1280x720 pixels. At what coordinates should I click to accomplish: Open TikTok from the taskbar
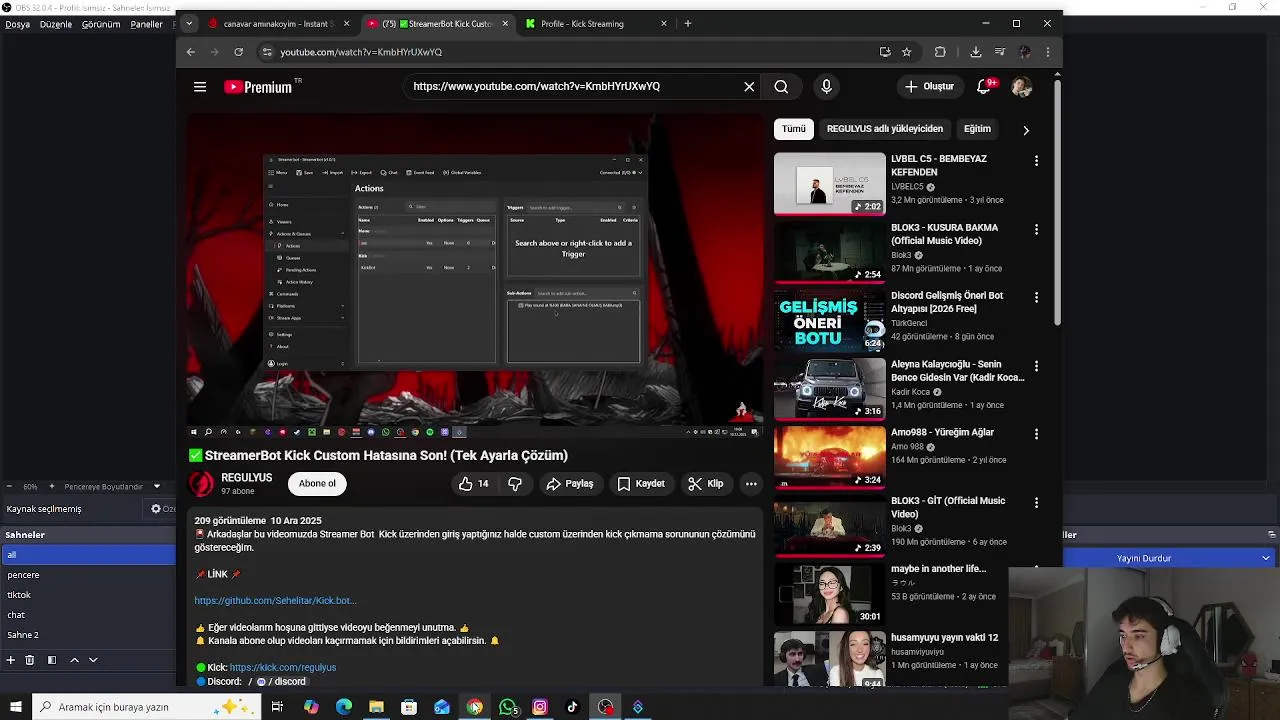pyautogui.click(x=572, y=707)
